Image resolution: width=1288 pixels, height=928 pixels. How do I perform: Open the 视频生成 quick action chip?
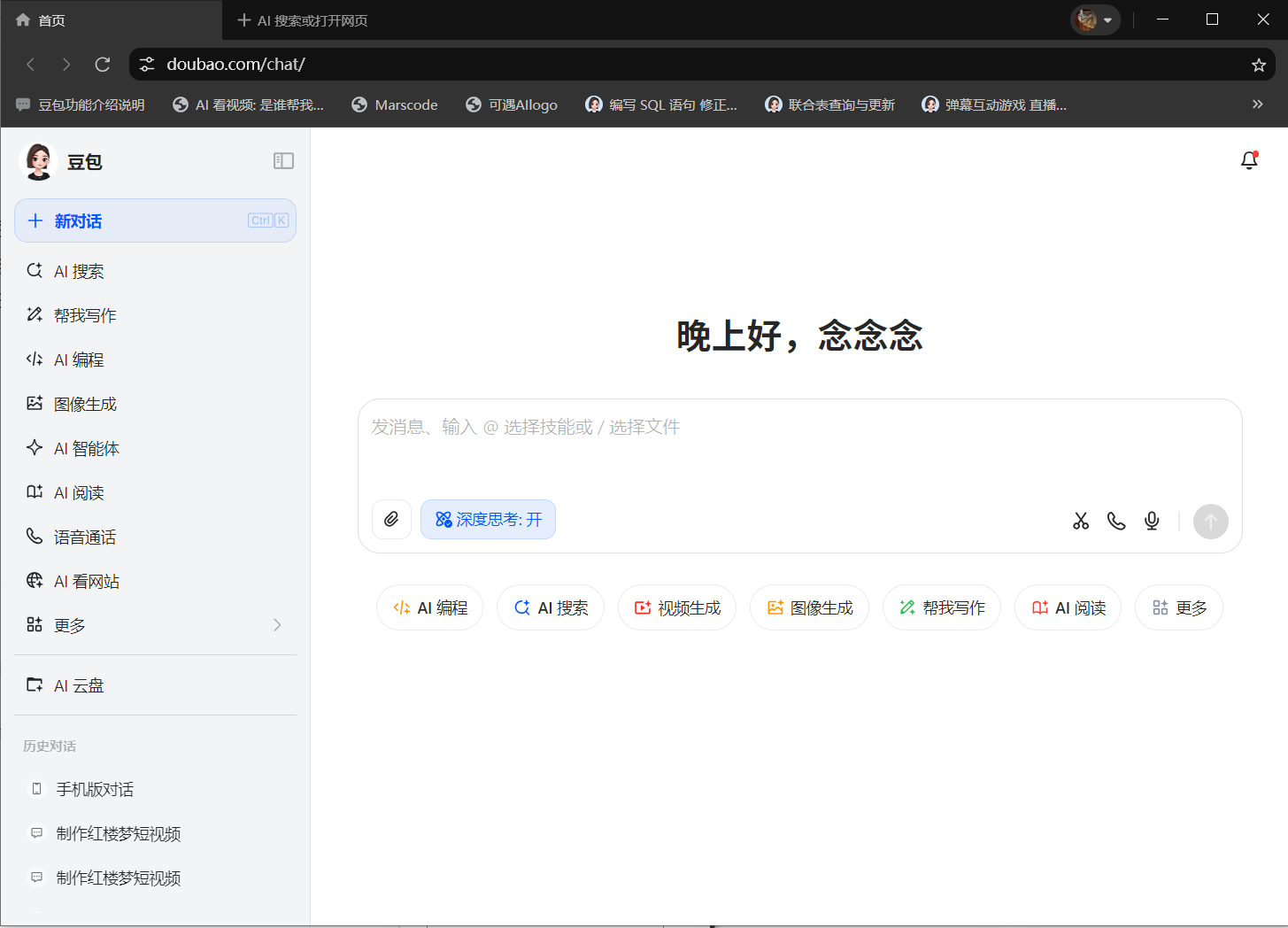click(677, 607)
